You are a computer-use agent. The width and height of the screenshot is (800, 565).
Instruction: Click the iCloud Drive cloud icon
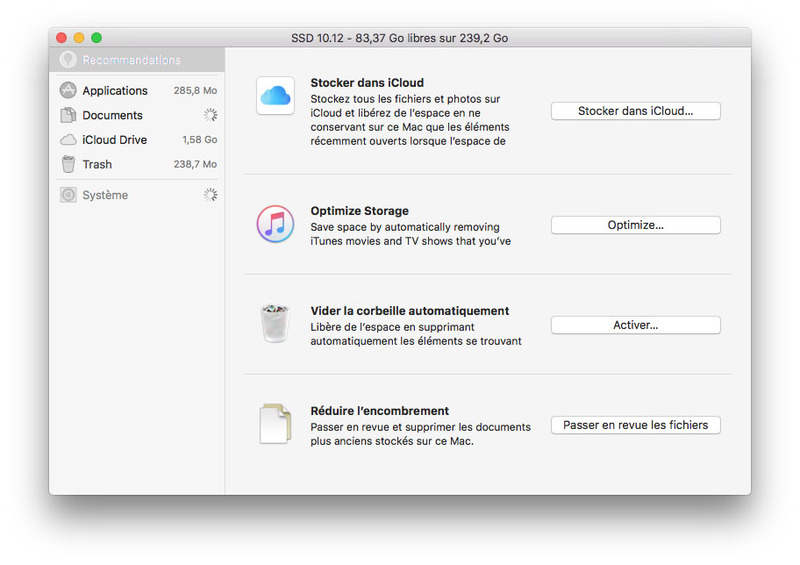(x=68, y=140)
